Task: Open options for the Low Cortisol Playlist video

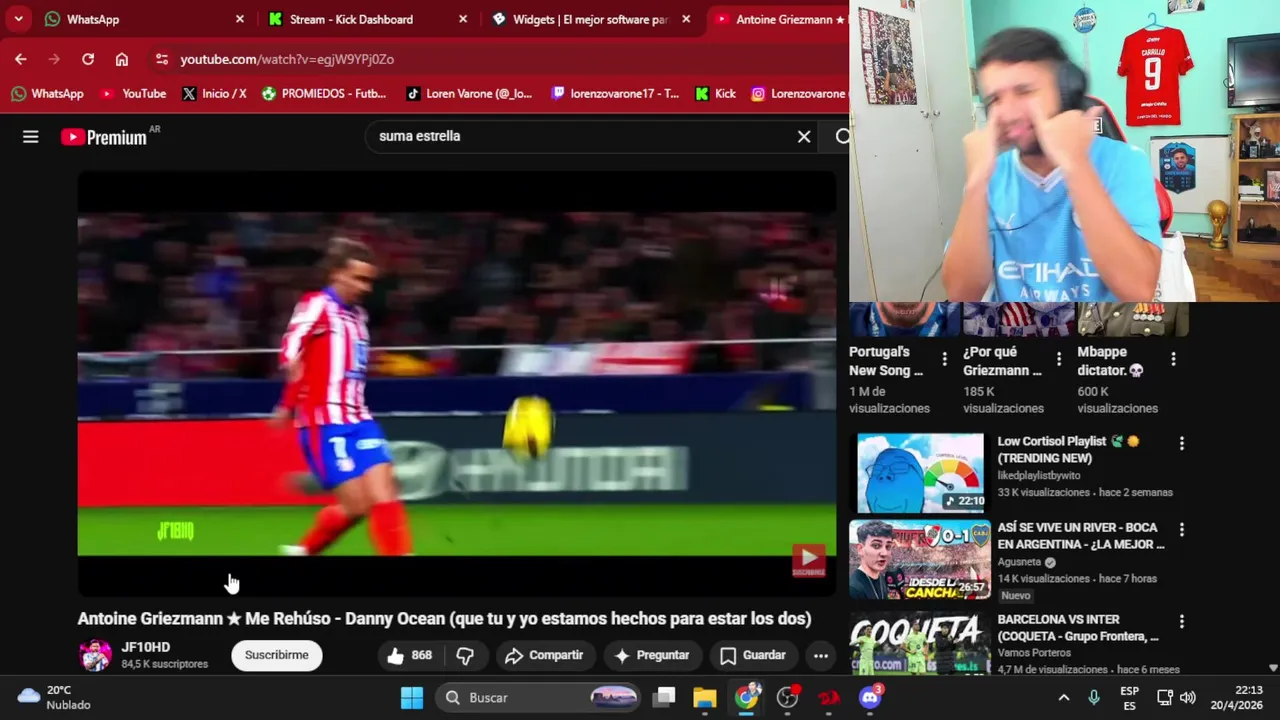Action: pos(1181,443)
